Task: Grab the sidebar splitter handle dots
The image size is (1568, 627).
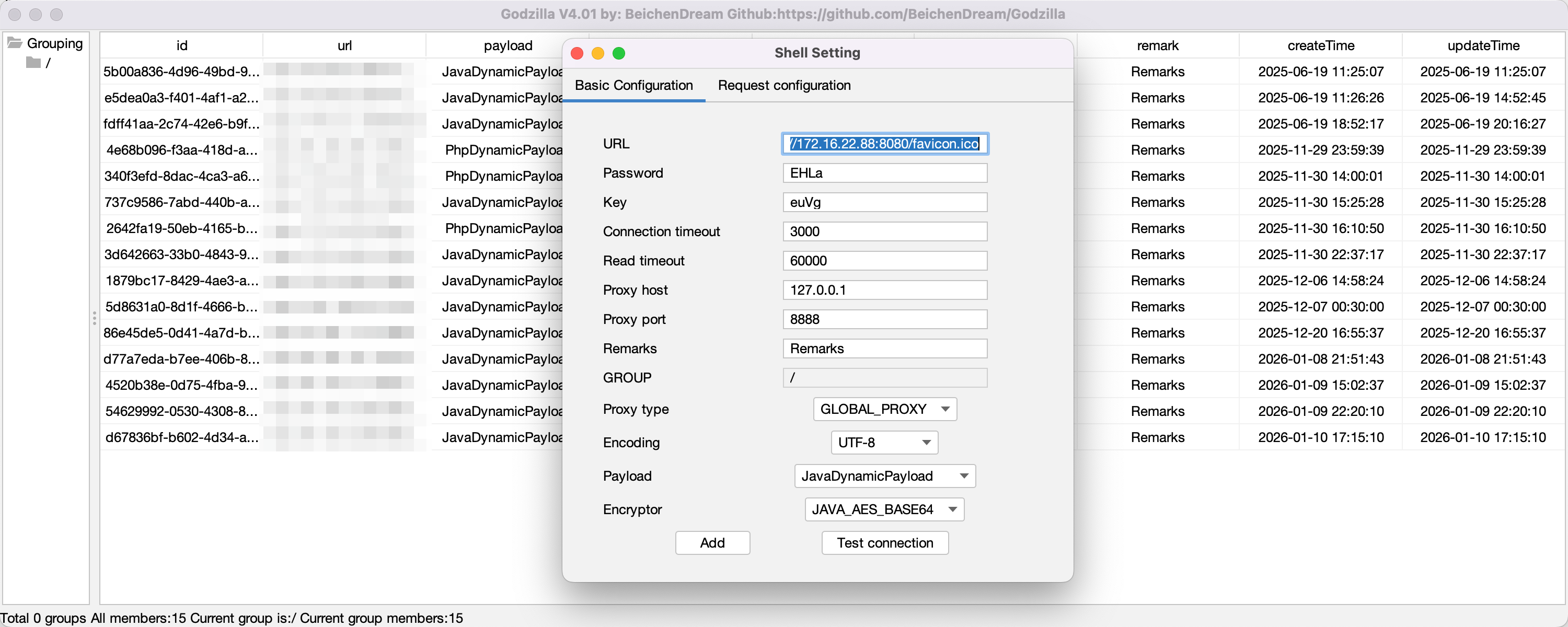Action: [x=95, y=318]
